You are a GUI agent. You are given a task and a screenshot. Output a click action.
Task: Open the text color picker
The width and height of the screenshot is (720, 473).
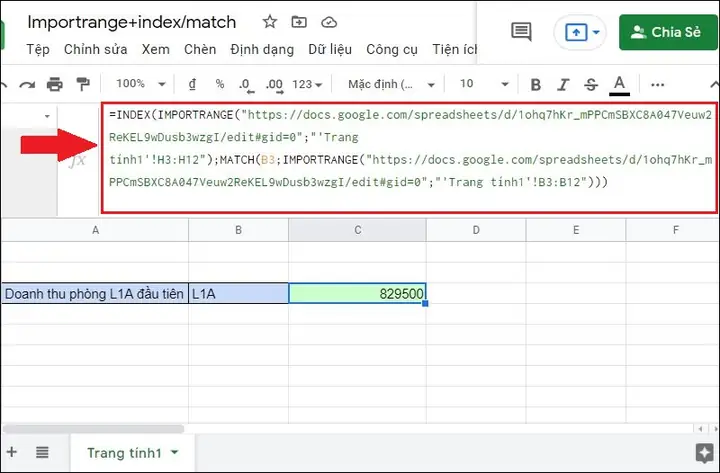620,84
